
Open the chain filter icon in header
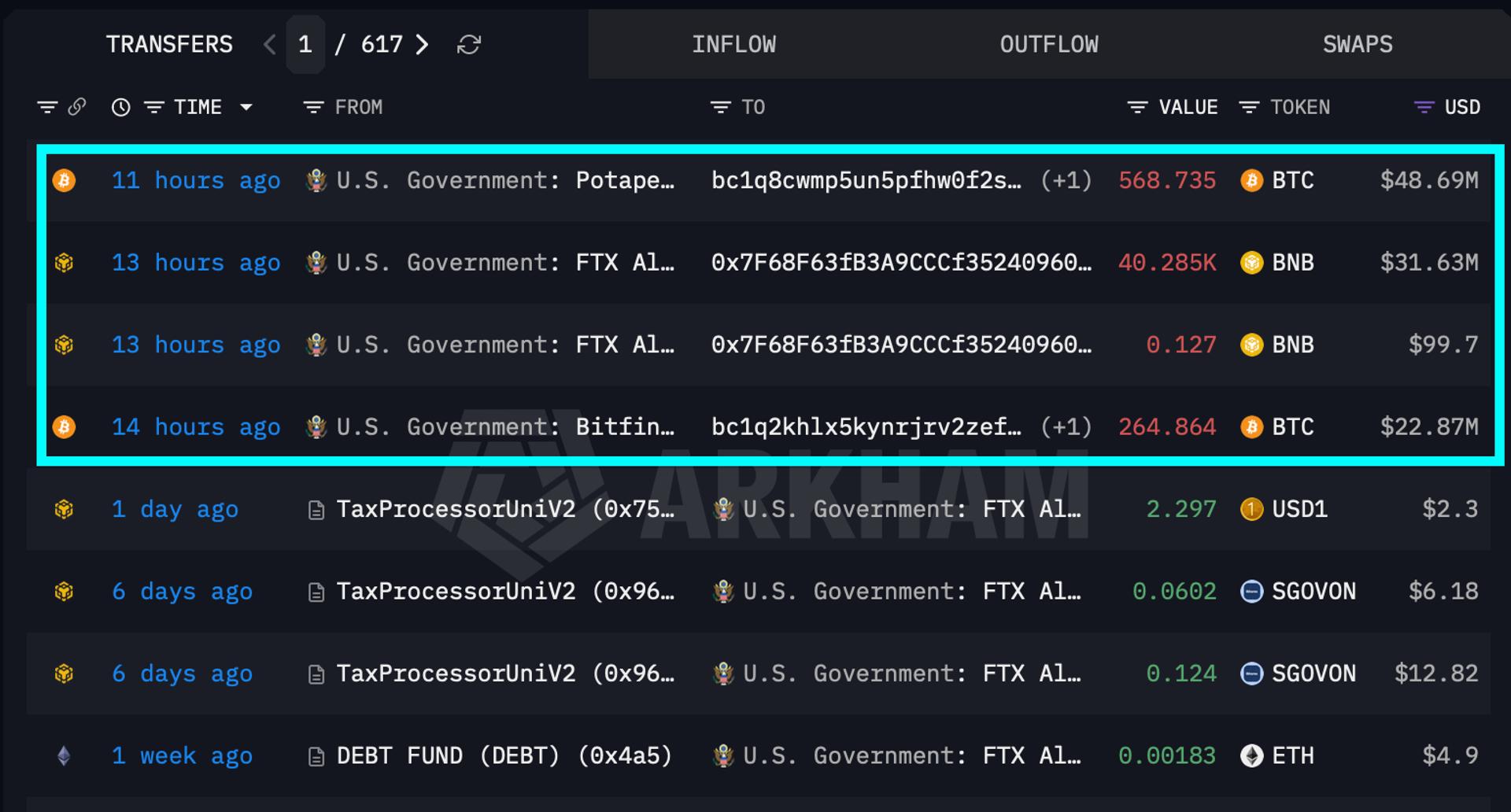[47, 107]
